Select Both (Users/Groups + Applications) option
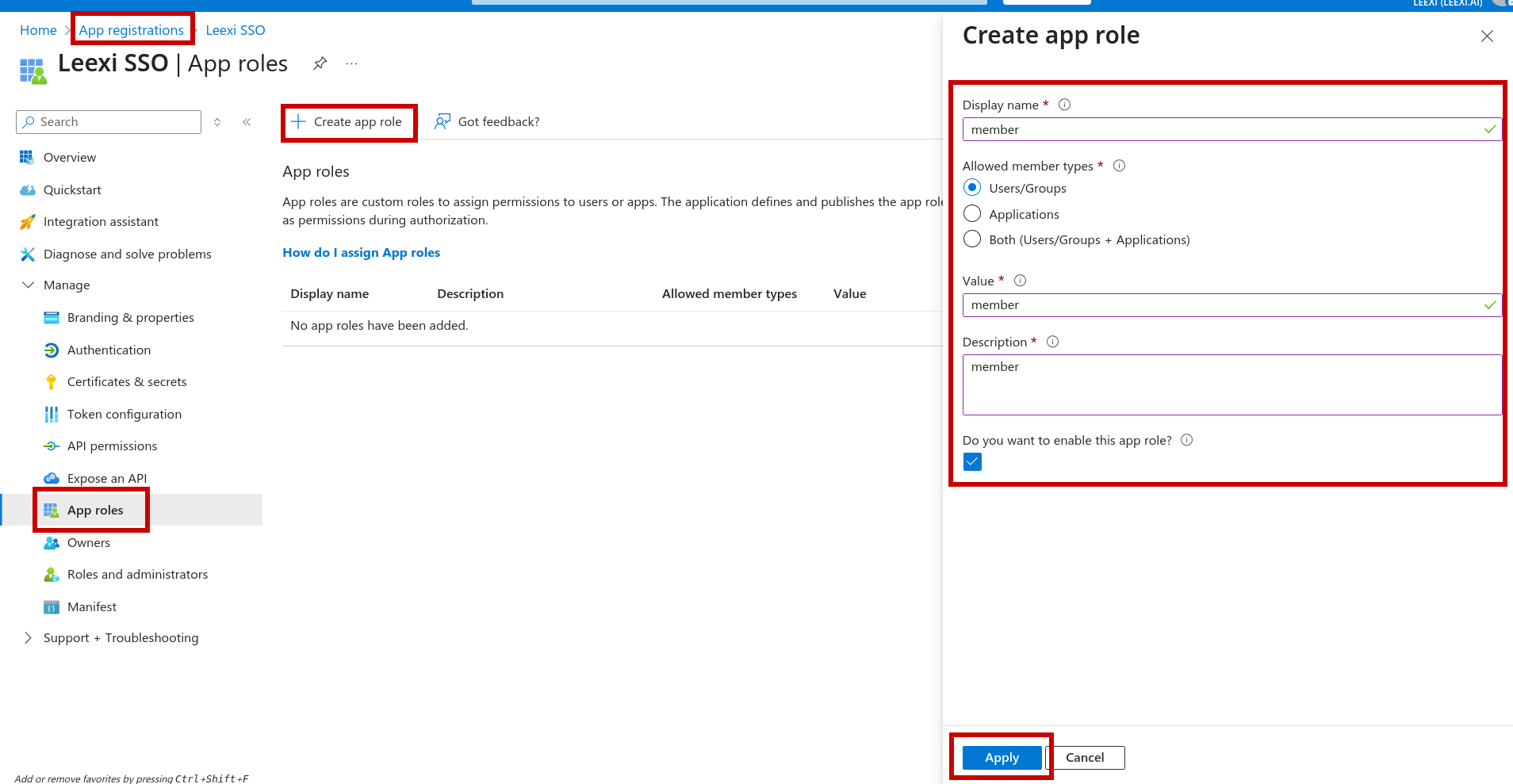 (x=972, y=239)
